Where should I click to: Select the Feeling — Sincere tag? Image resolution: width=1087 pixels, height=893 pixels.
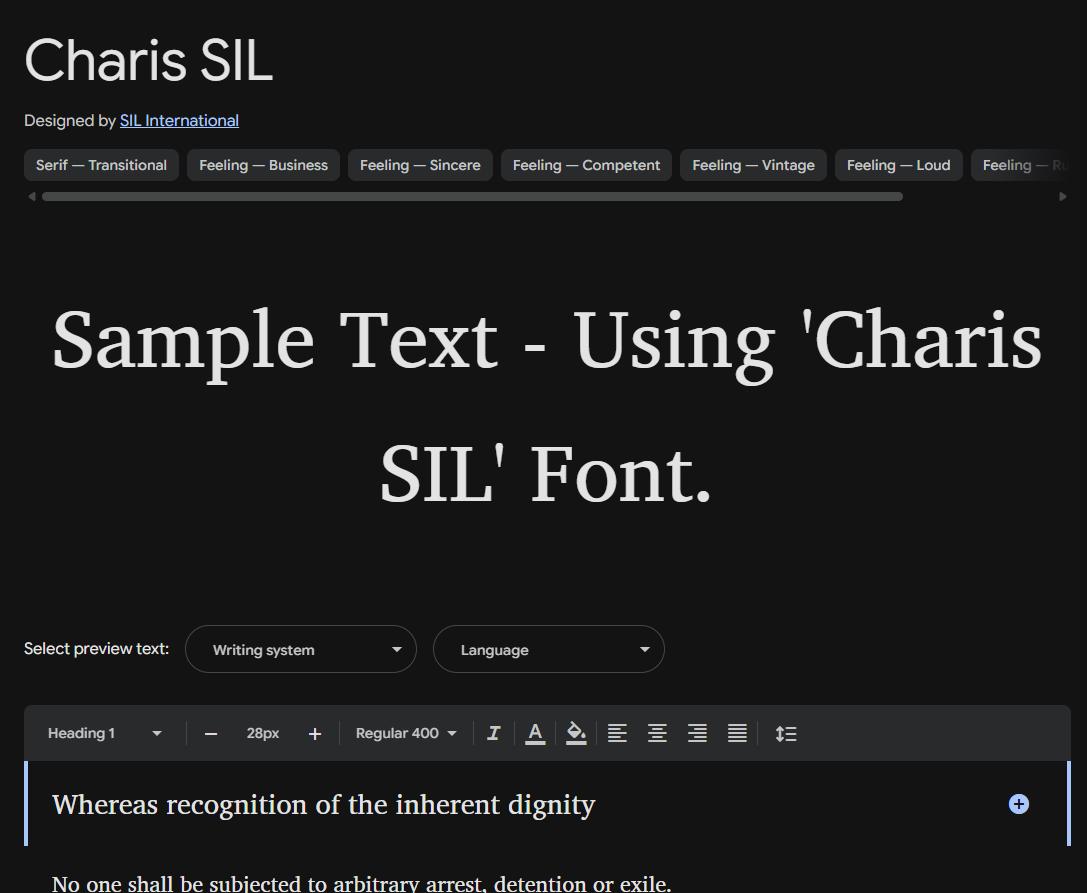pyautogui.click(x=420, y=165)
